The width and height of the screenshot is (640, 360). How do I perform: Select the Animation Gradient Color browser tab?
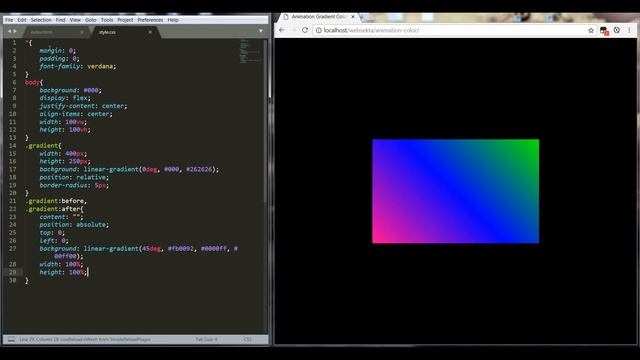coord(318,17)
